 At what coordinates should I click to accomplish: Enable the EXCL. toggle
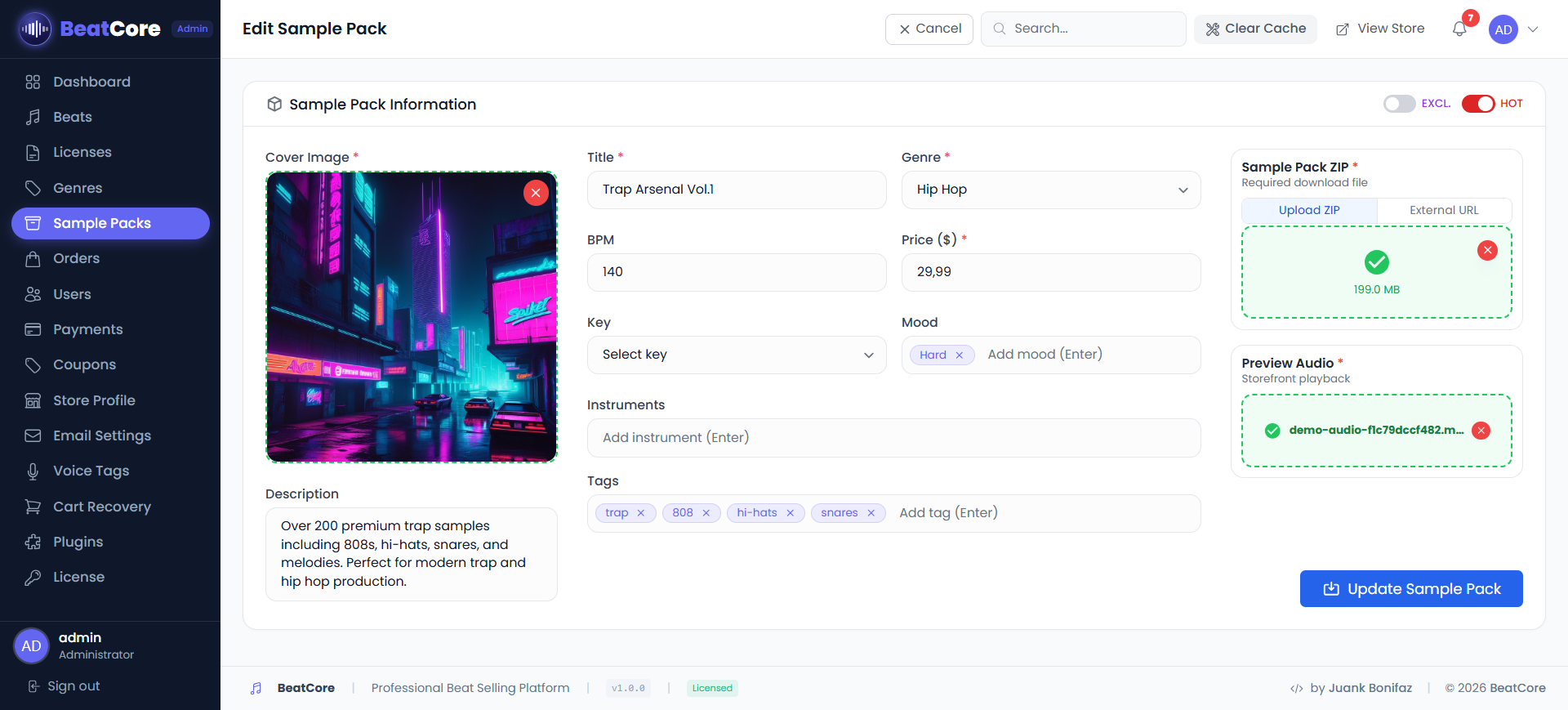[1399, 104]
